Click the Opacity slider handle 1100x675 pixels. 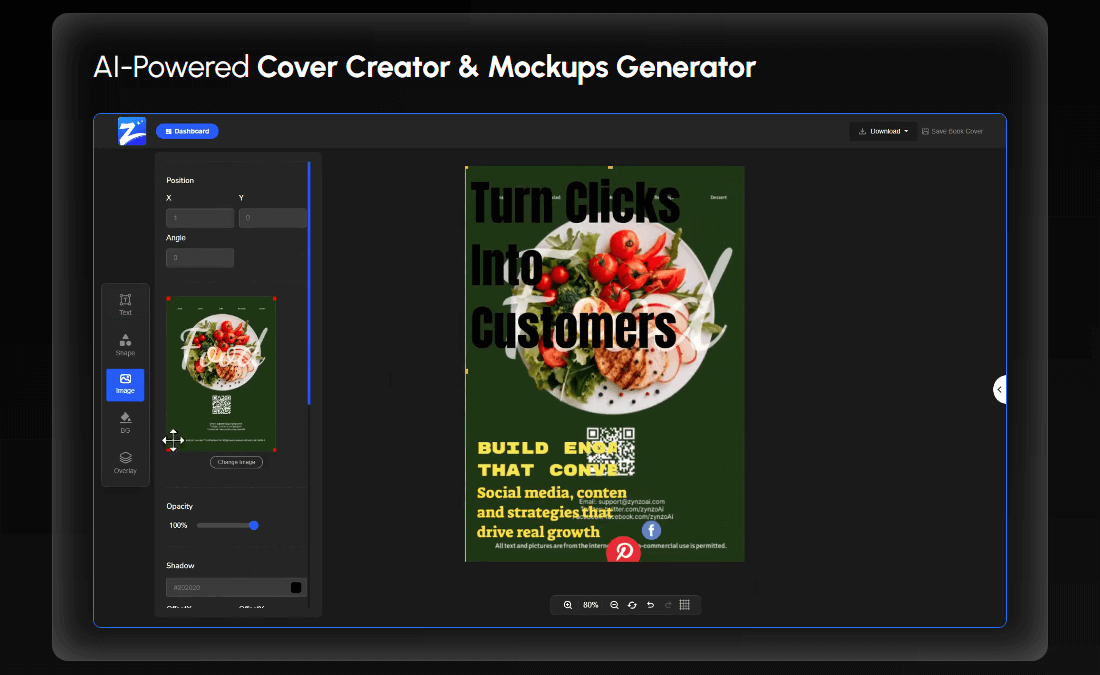coord(254,525)
